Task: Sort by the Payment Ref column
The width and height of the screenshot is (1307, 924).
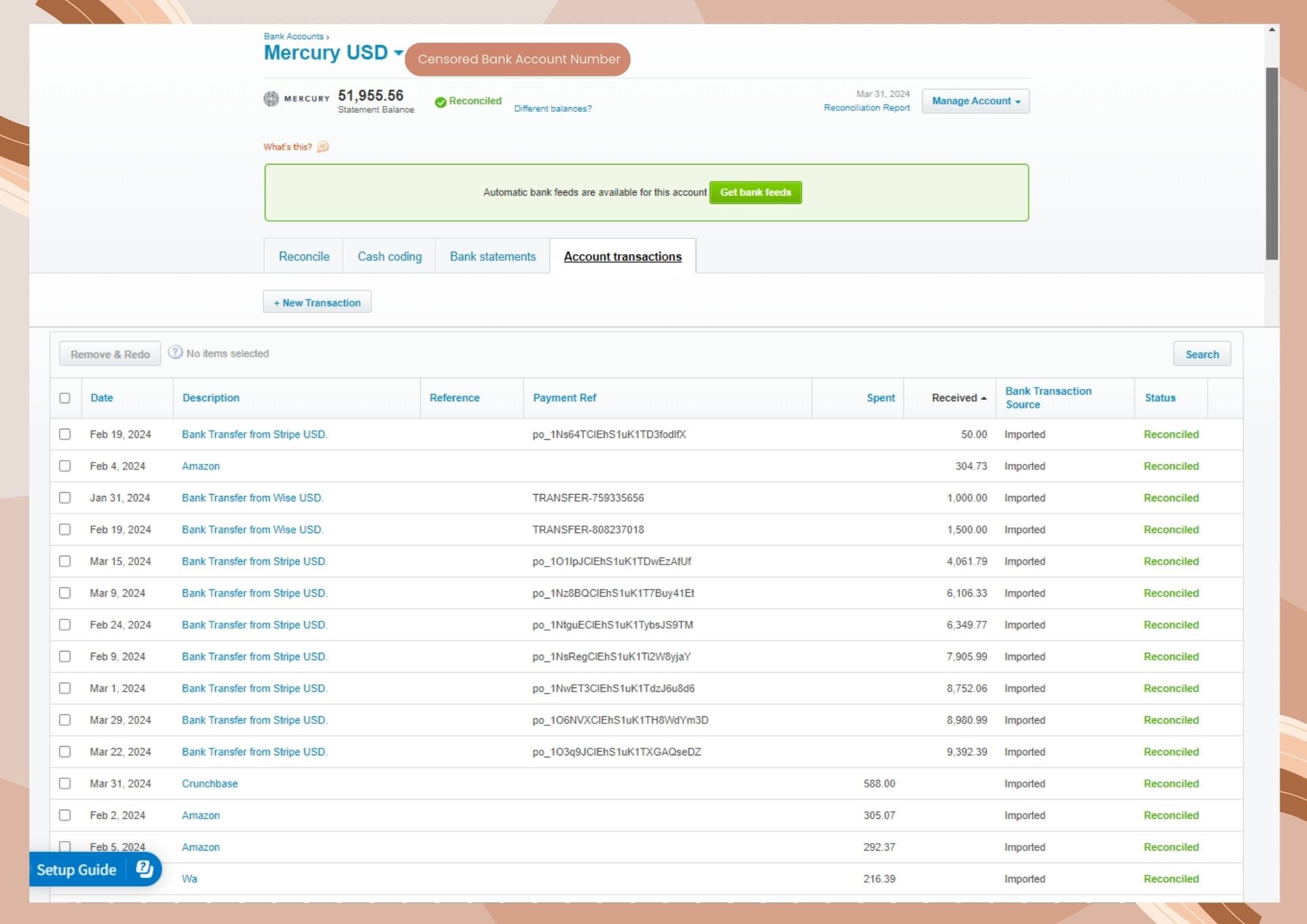Action: point(565,398)
